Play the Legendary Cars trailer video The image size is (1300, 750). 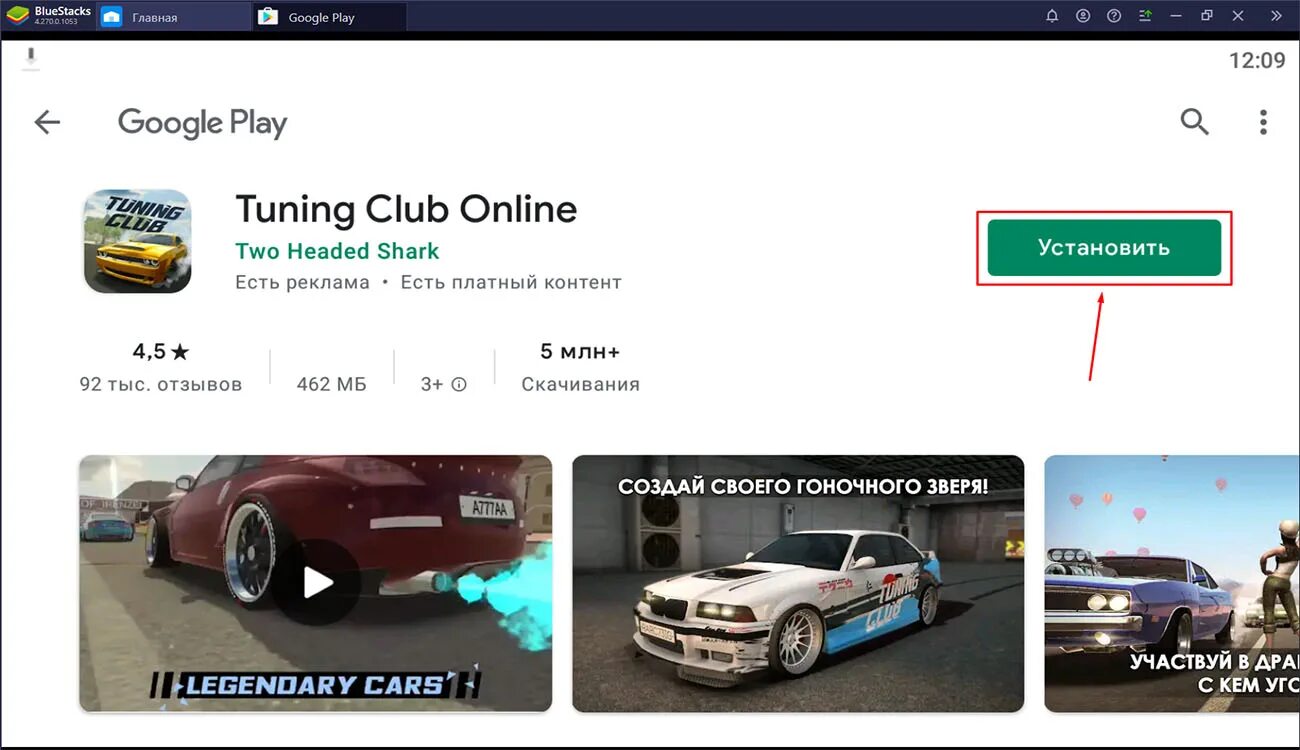pyautogui.click(x=316, y=583)
